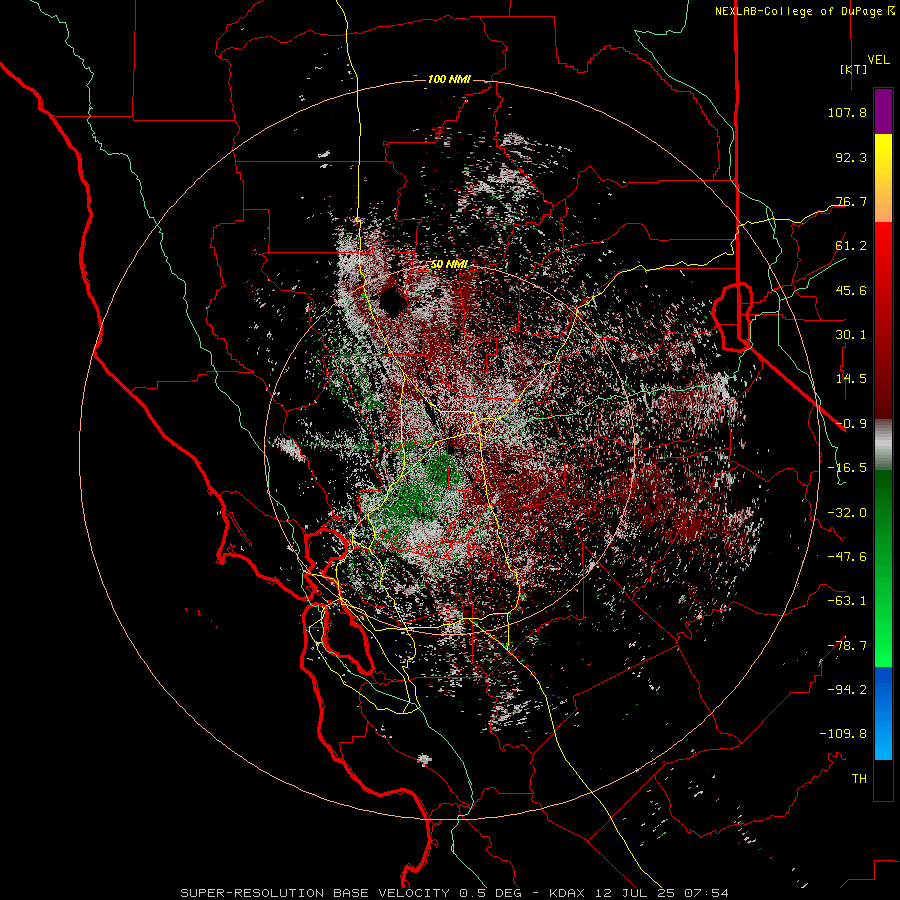Select the 76.7 velocity scale value
900x900 pixels.
pyautogui.click(x=851, y=201)
